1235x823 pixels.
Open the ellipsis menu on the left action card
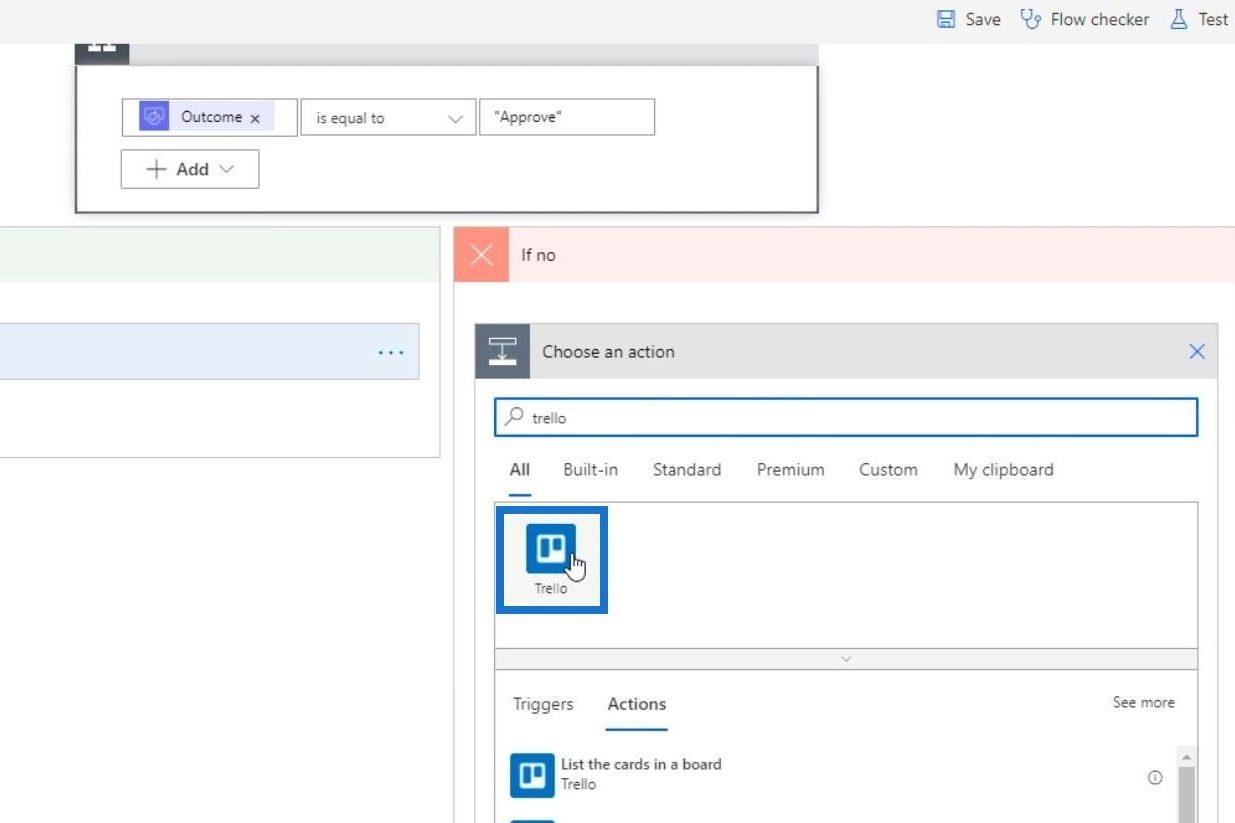391,352
